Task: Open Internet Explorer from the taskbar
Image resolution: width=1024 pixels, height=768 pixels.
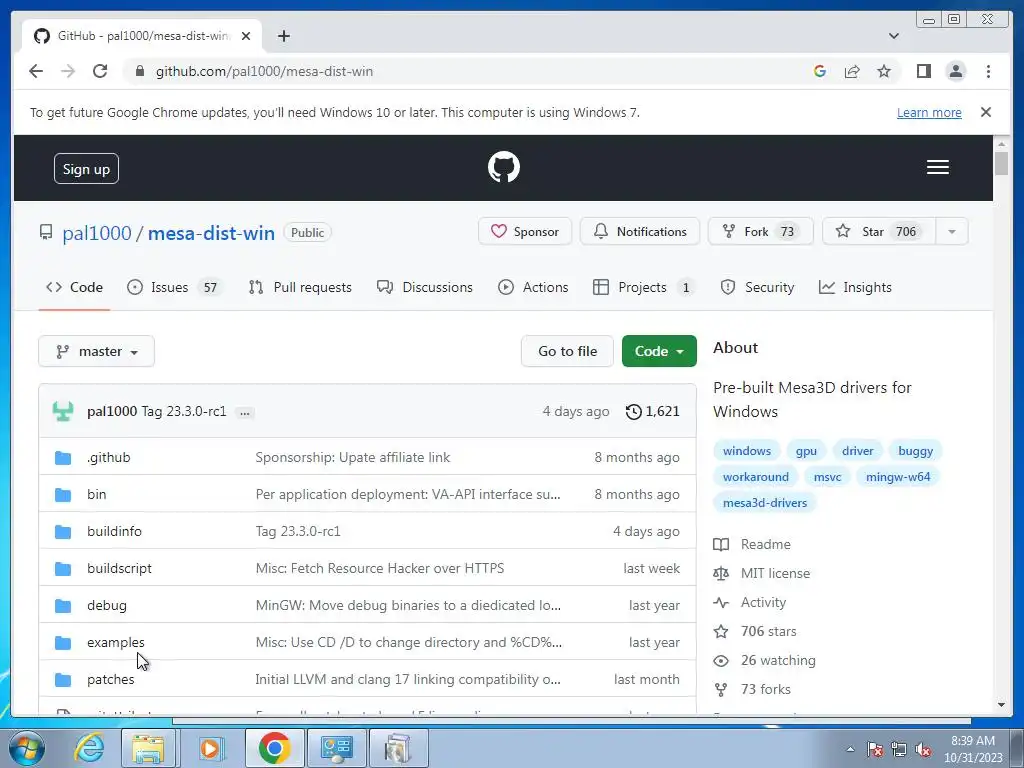Action: [x=88, y=748]
